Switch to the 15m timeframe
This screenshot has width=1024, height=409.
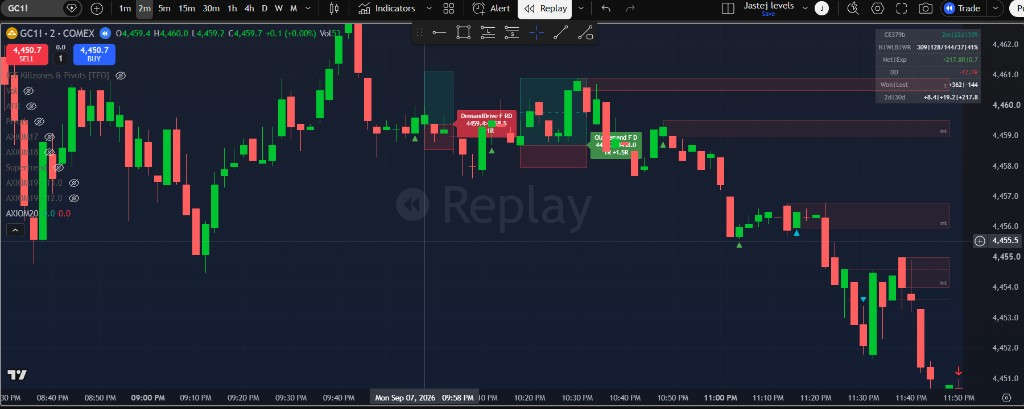[x=187, y=8]
